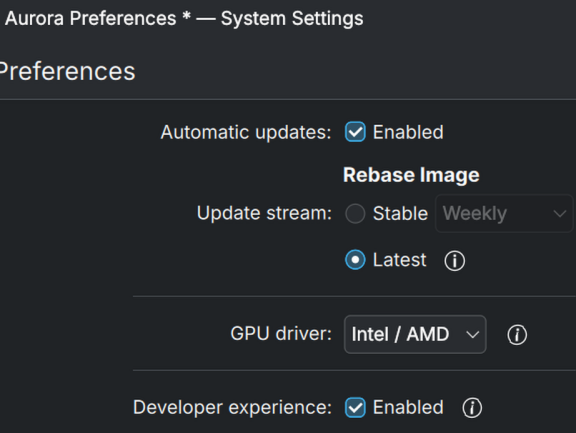Click the Preferences page heading
This screenshot has width=576, height=433.
tap(67, 71)
